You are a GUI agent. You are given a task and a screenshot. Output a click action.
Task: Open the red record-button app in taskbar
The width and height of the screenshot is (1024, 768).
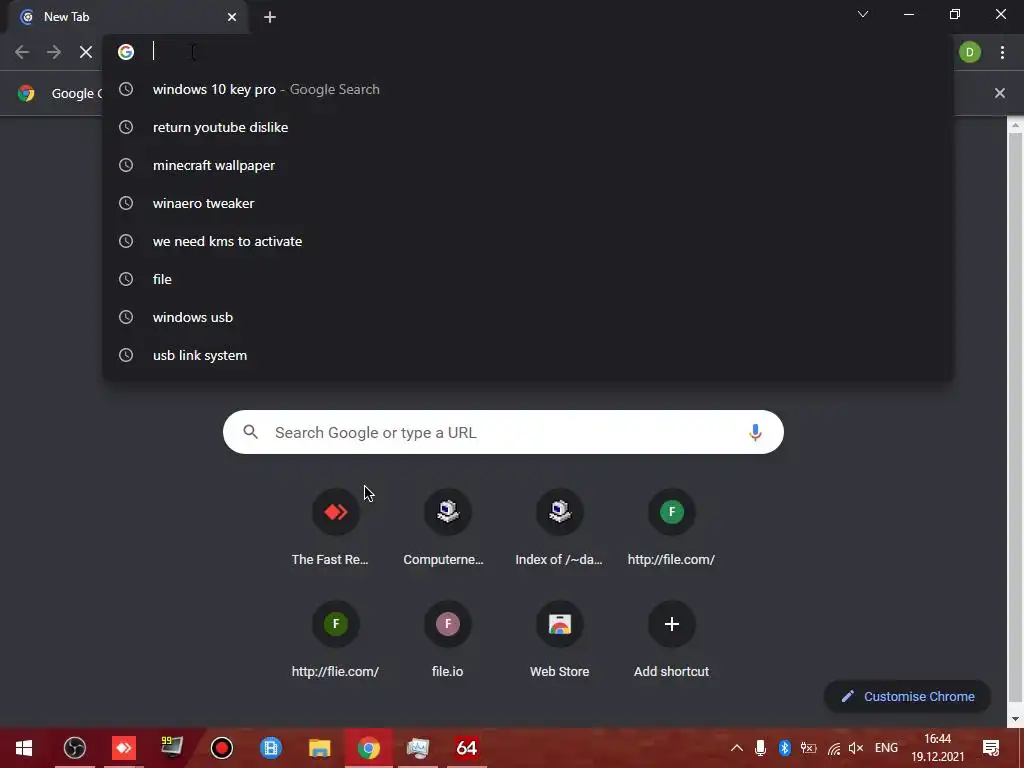[221, 748]
